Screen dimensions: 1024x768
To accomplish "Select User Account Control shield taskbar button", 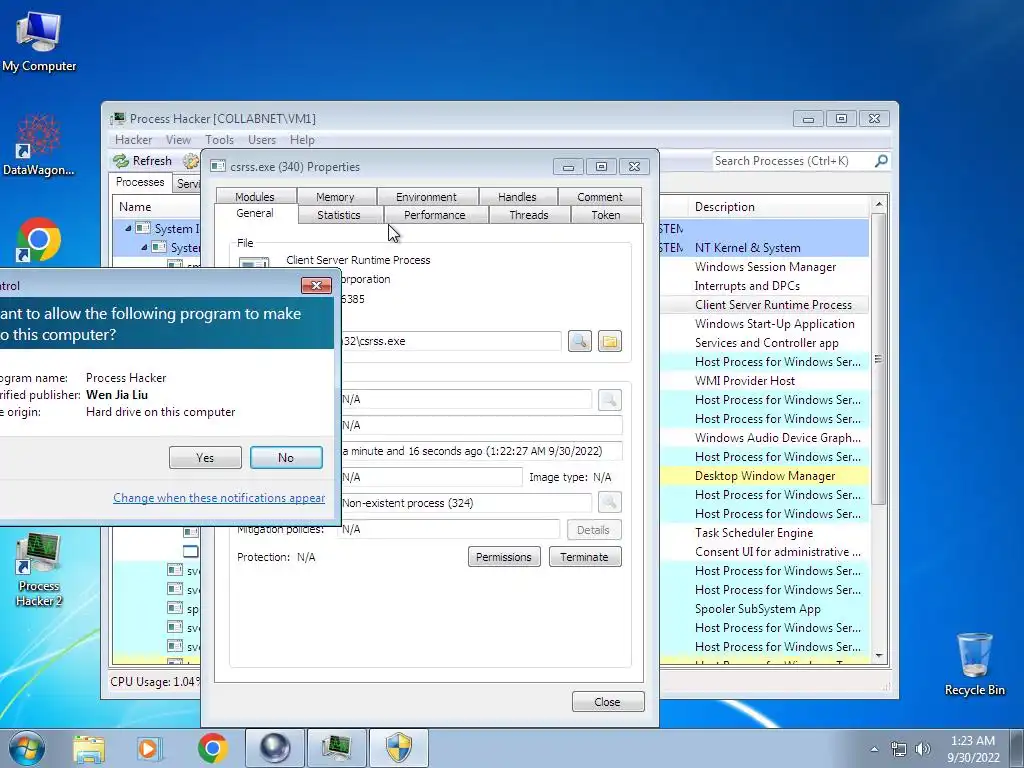I will (x=398, y=748).
